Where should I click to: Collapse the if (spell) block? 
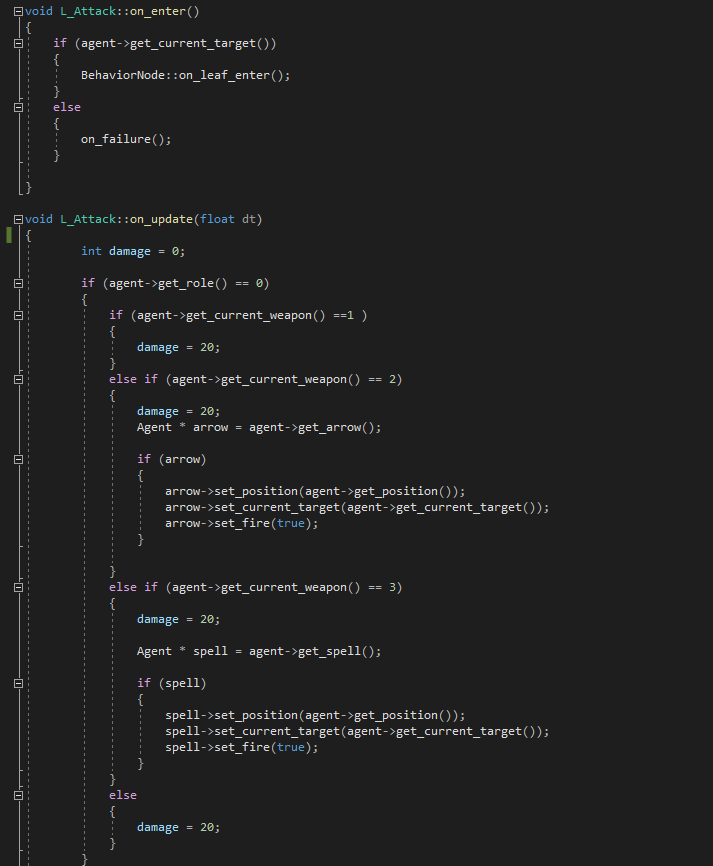click(18, 684)
